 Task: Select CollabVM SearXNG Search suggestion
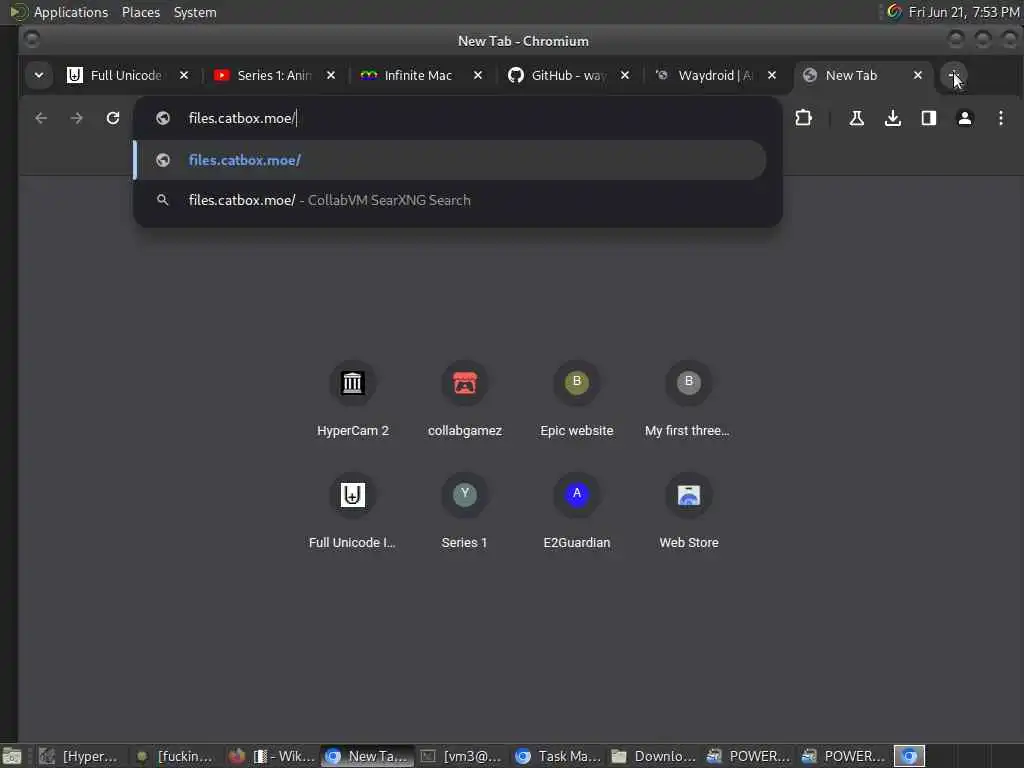449,200
